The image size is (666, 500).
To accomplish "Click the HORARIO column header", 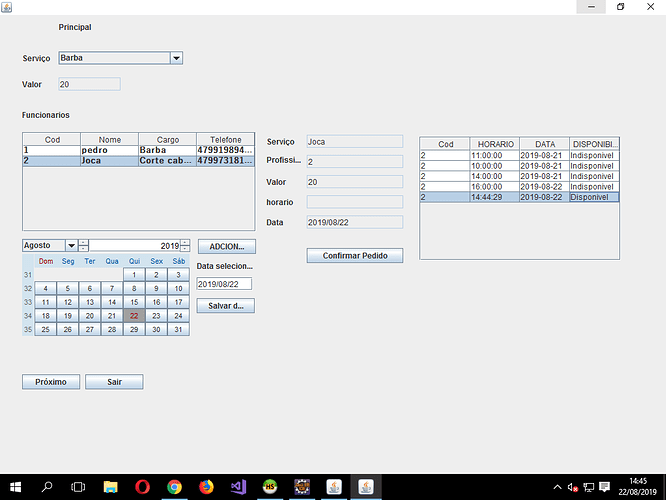I will pyautogui.click(x=495, y=144).
